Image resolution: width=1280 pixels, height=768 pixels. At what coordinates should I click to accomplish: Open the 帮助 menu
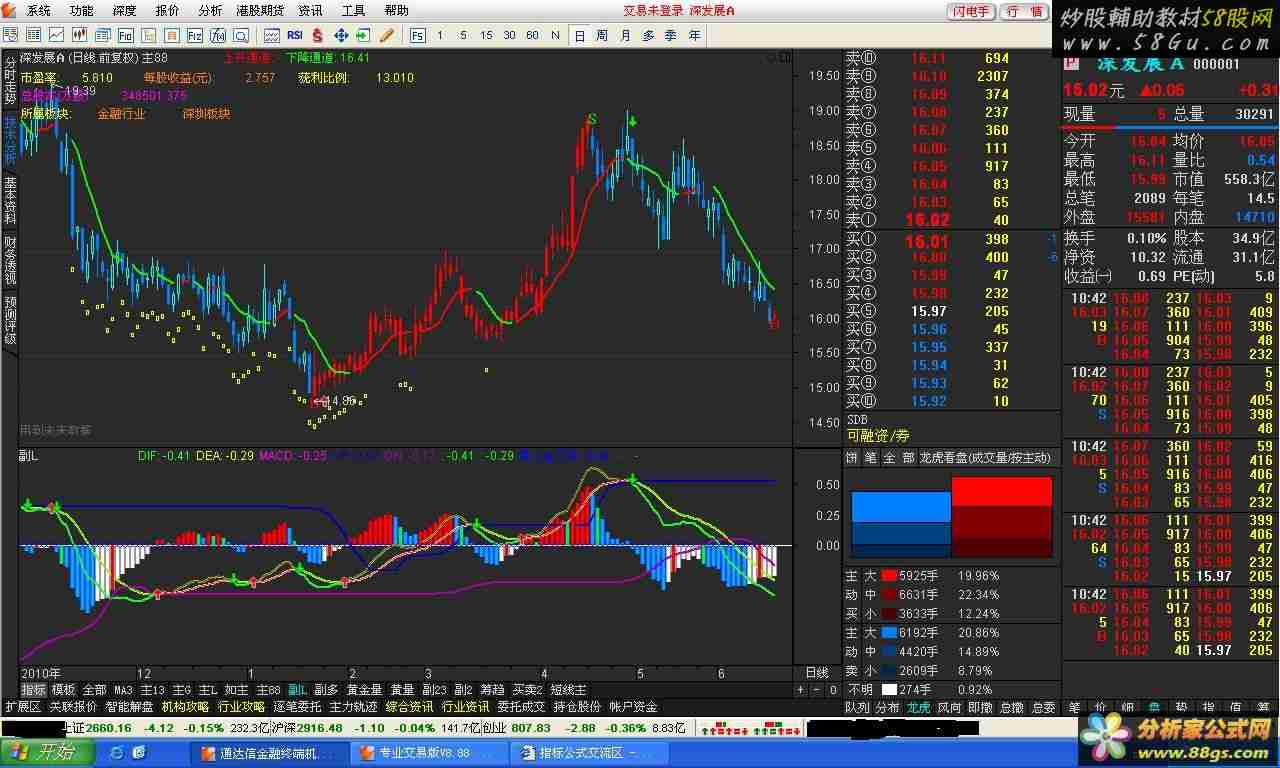pos(396,11)
